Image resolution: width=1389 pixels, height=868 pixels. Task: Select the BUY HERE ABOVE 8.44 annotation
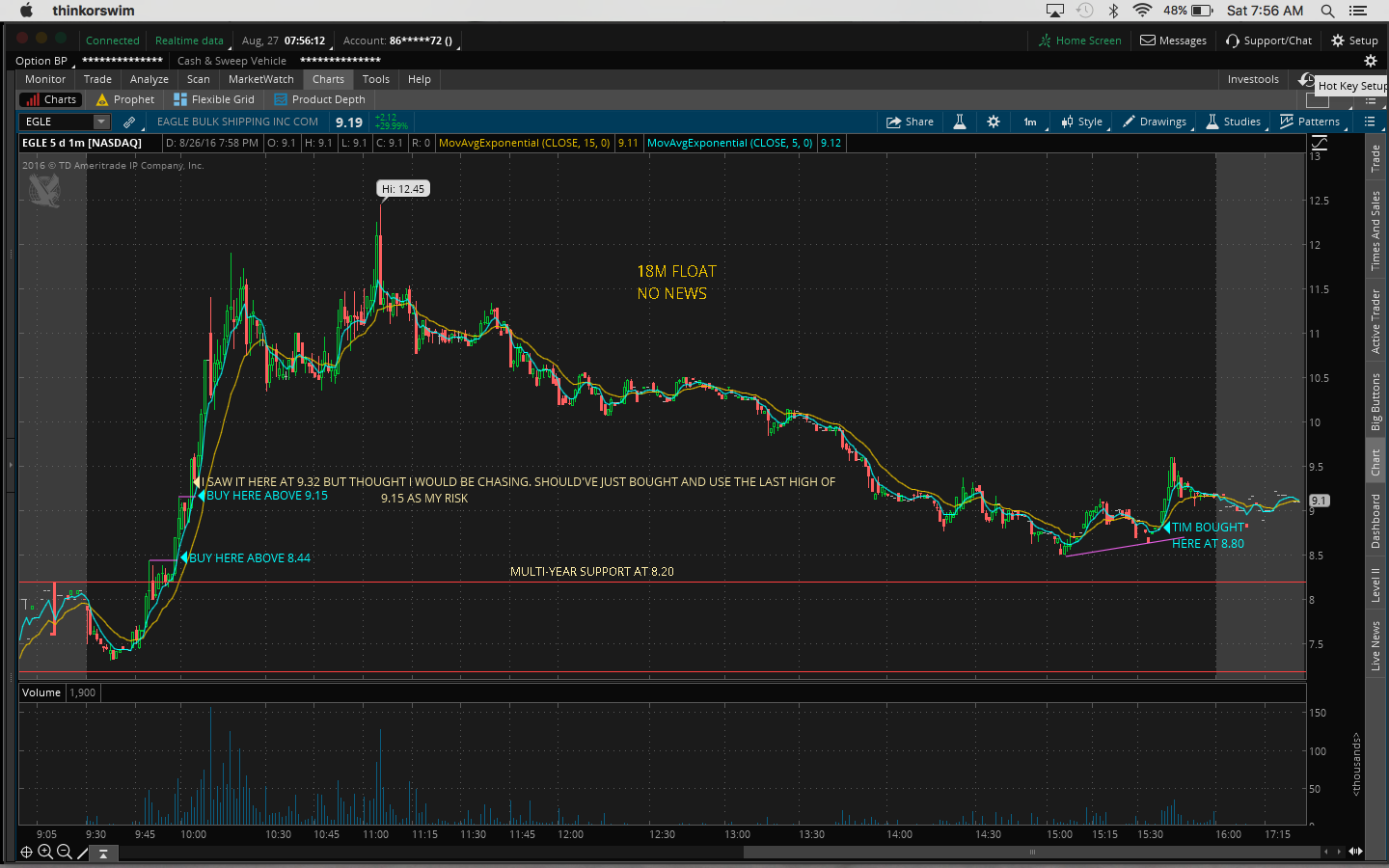[x=250, y=557]
